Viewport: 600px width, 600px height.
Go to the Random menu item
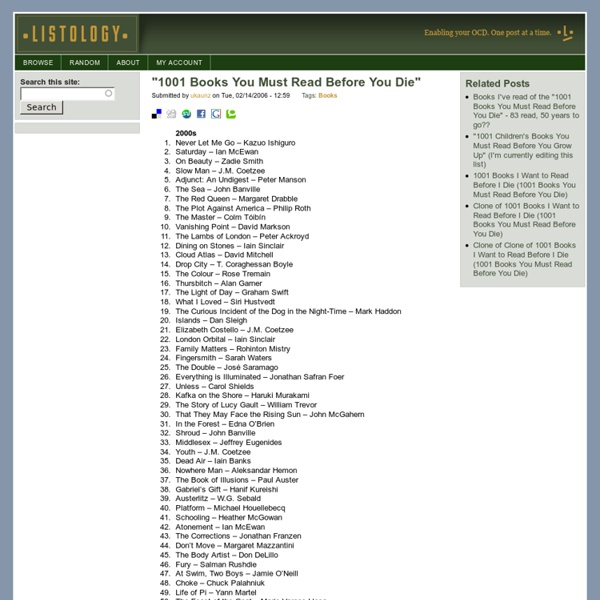(x=85, y=62)
